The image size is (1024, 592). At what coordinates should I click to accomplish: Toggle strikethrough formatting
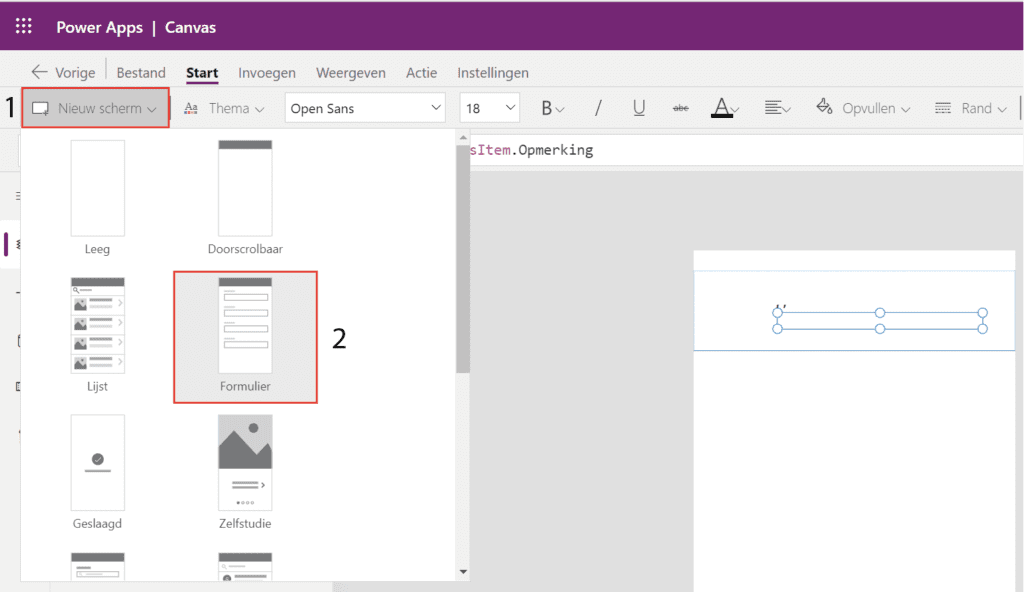pyautogui.click(x=680, y=108)
